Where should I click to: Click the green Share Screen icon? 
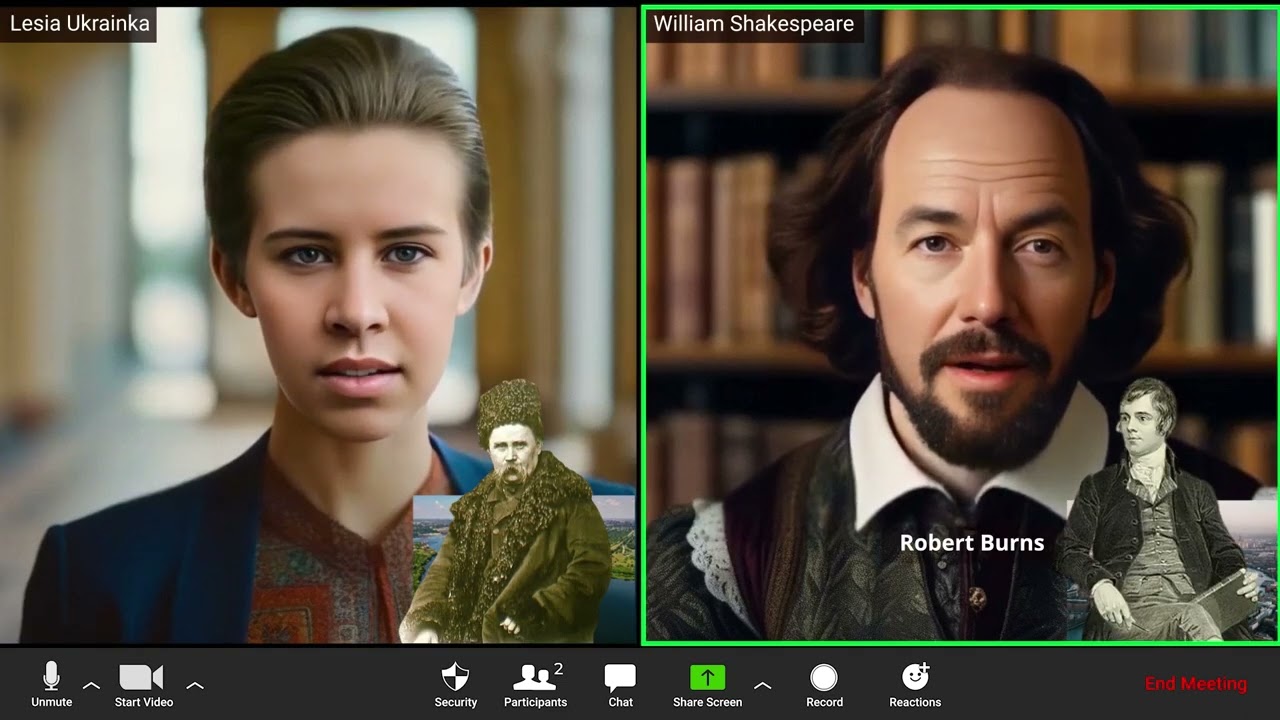point(707,678)
